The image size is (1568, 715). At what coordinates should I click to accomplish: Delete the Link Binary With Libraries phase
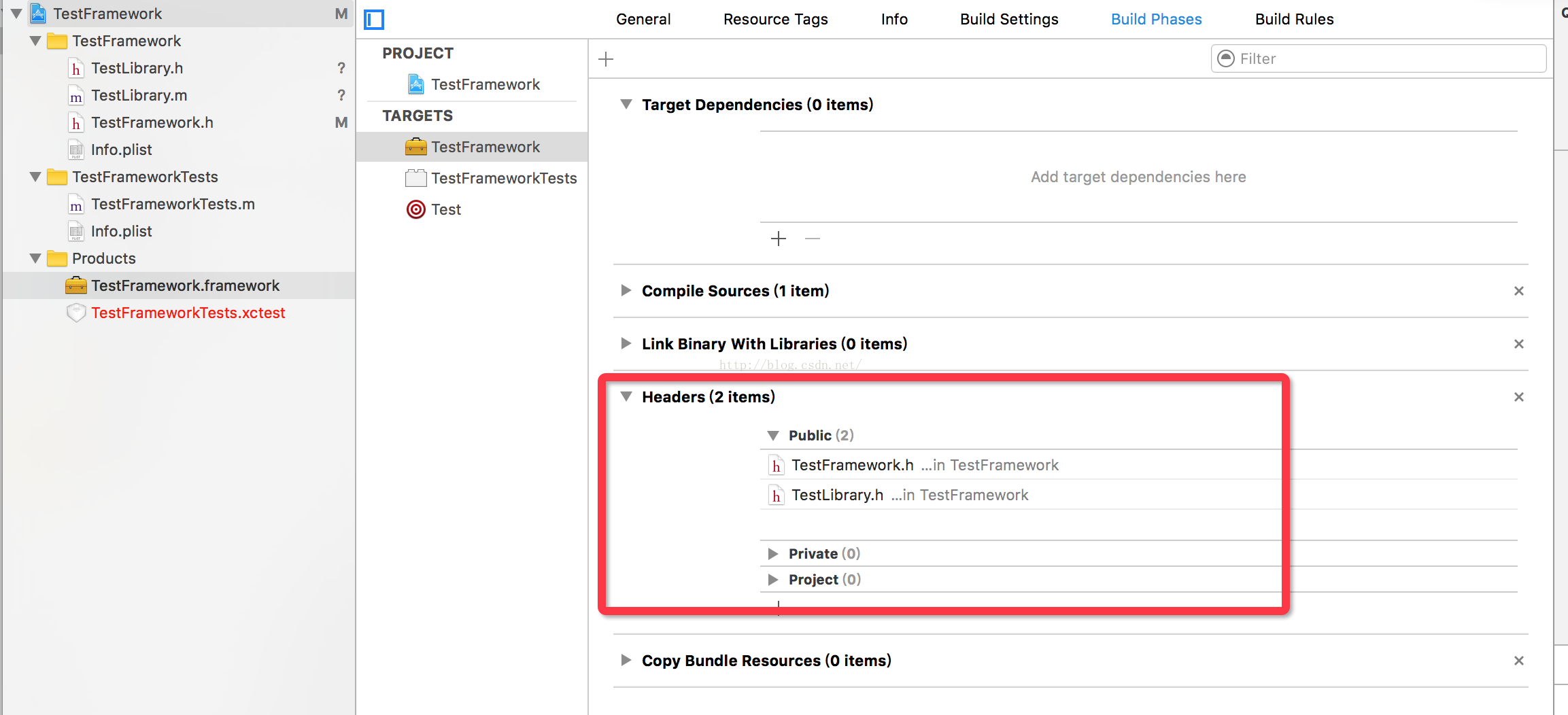(x=1518, y=344)
